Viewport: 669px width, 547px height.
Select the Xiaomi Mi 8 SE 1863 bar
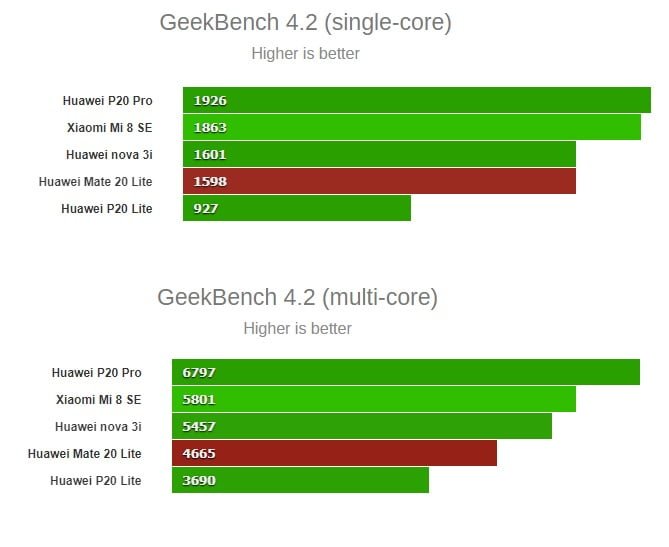(x=411, y=127)
